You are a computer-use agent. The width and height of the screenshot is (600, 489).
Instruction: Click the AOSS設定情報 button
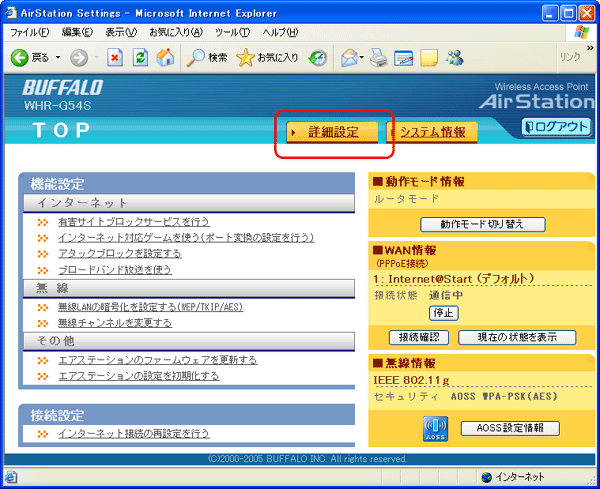510,428
